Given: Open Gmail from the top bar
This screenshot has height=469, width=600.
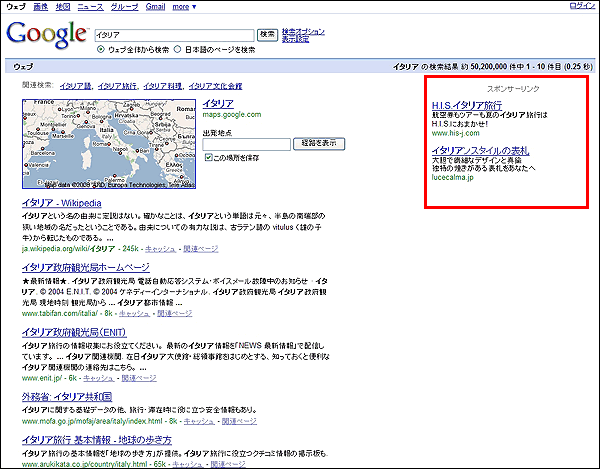Looking at the screenshot, I should 155,6.
